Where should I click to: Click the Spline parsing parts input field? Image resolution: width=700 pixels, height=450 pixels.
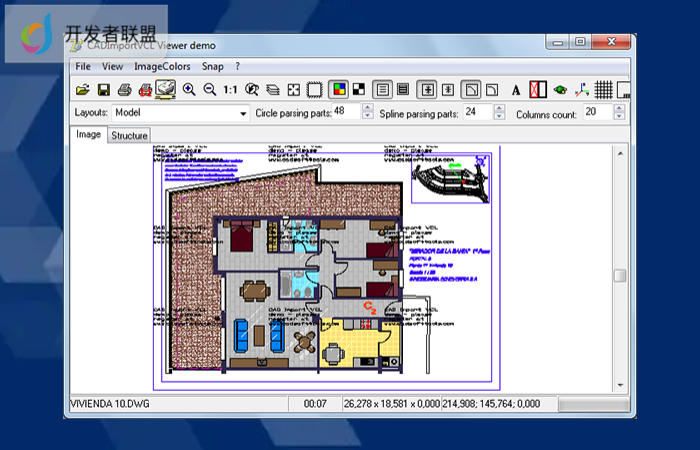(478, 113)
